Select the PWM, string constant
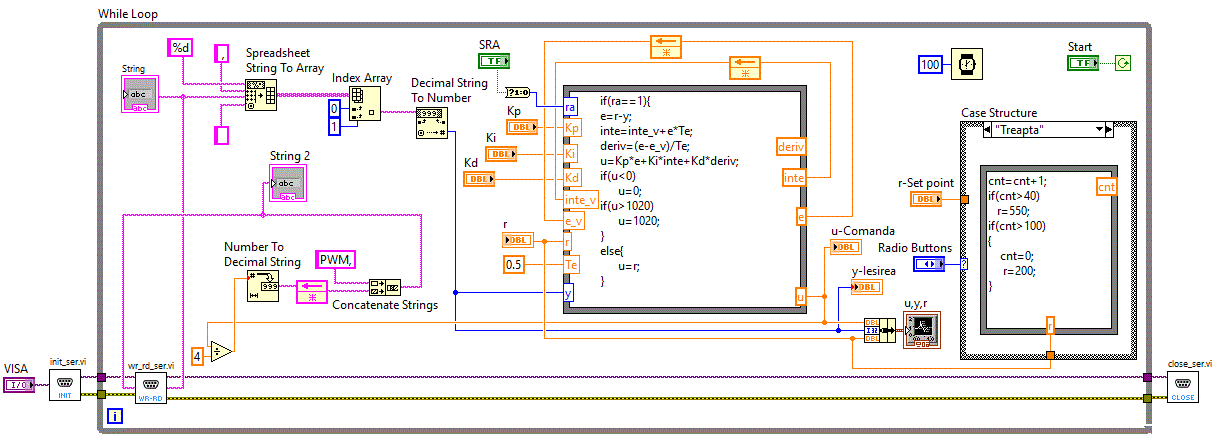The width and height of the screenshot is (1218, 441). 337,260
